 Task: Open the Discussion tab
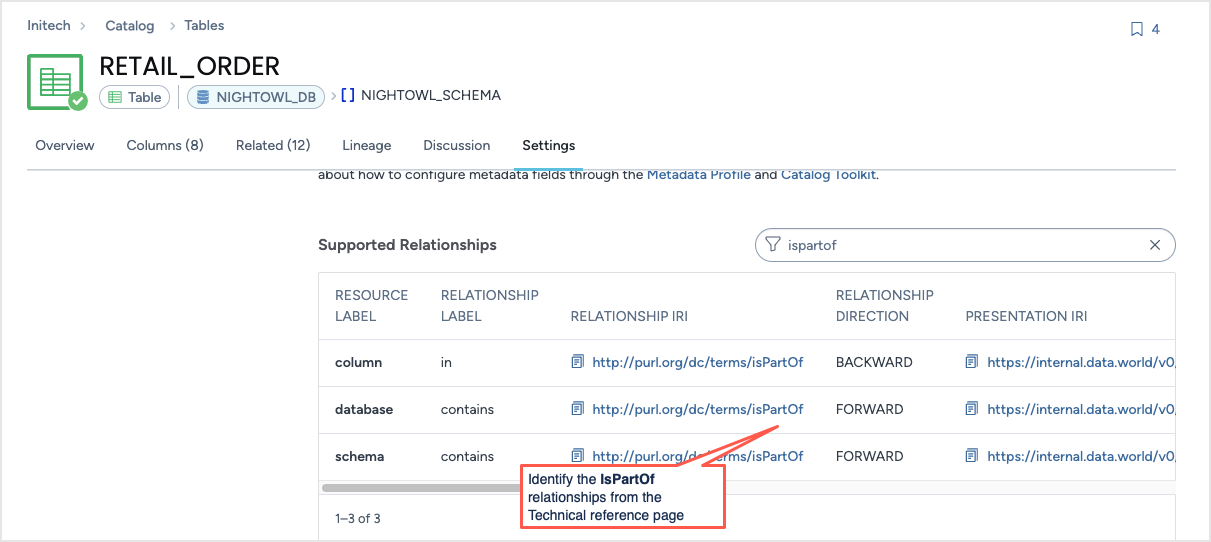click(x=457, y=146)
